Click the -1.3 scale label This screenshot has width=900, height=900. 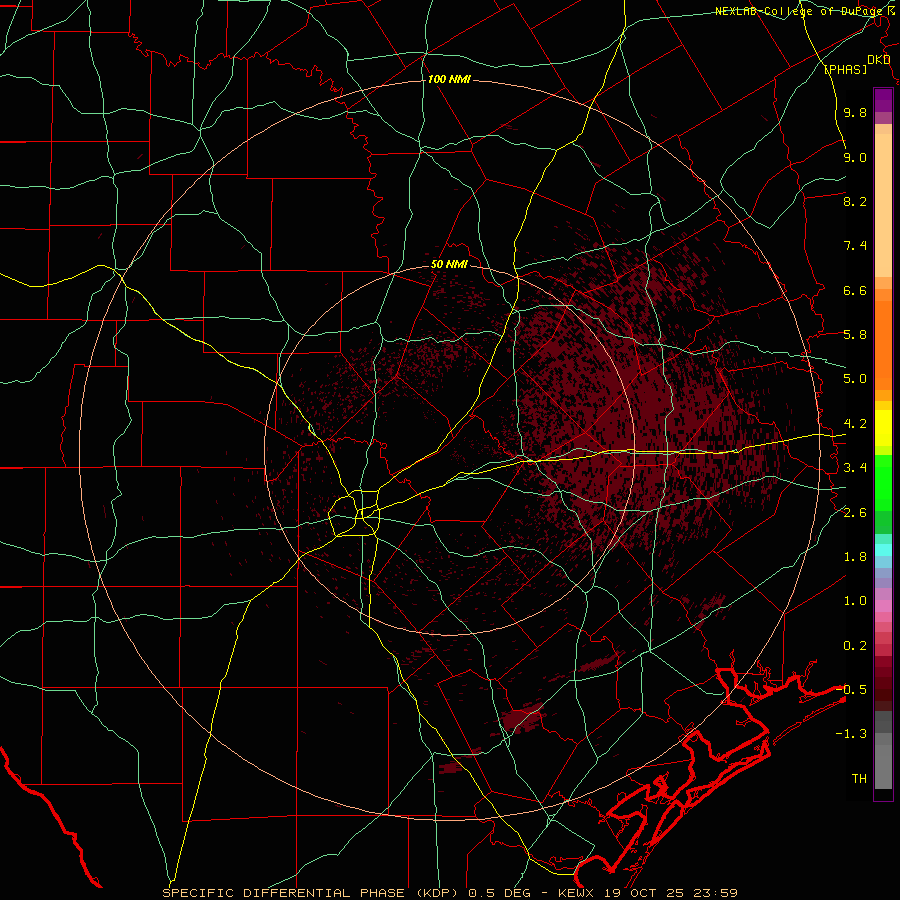point(851,734)
